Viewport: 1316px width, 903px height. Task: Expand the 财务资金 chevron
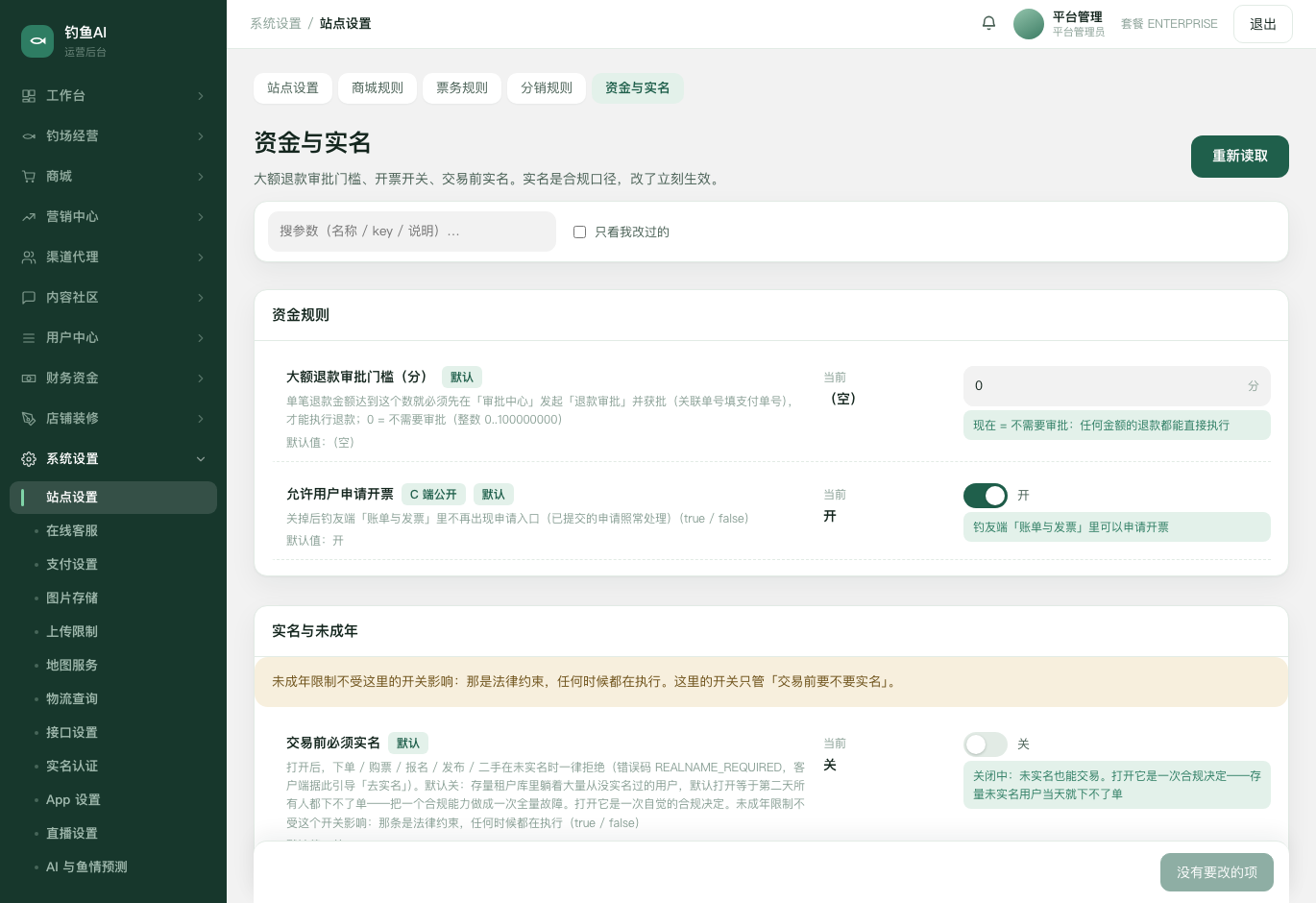pos(201,378)
